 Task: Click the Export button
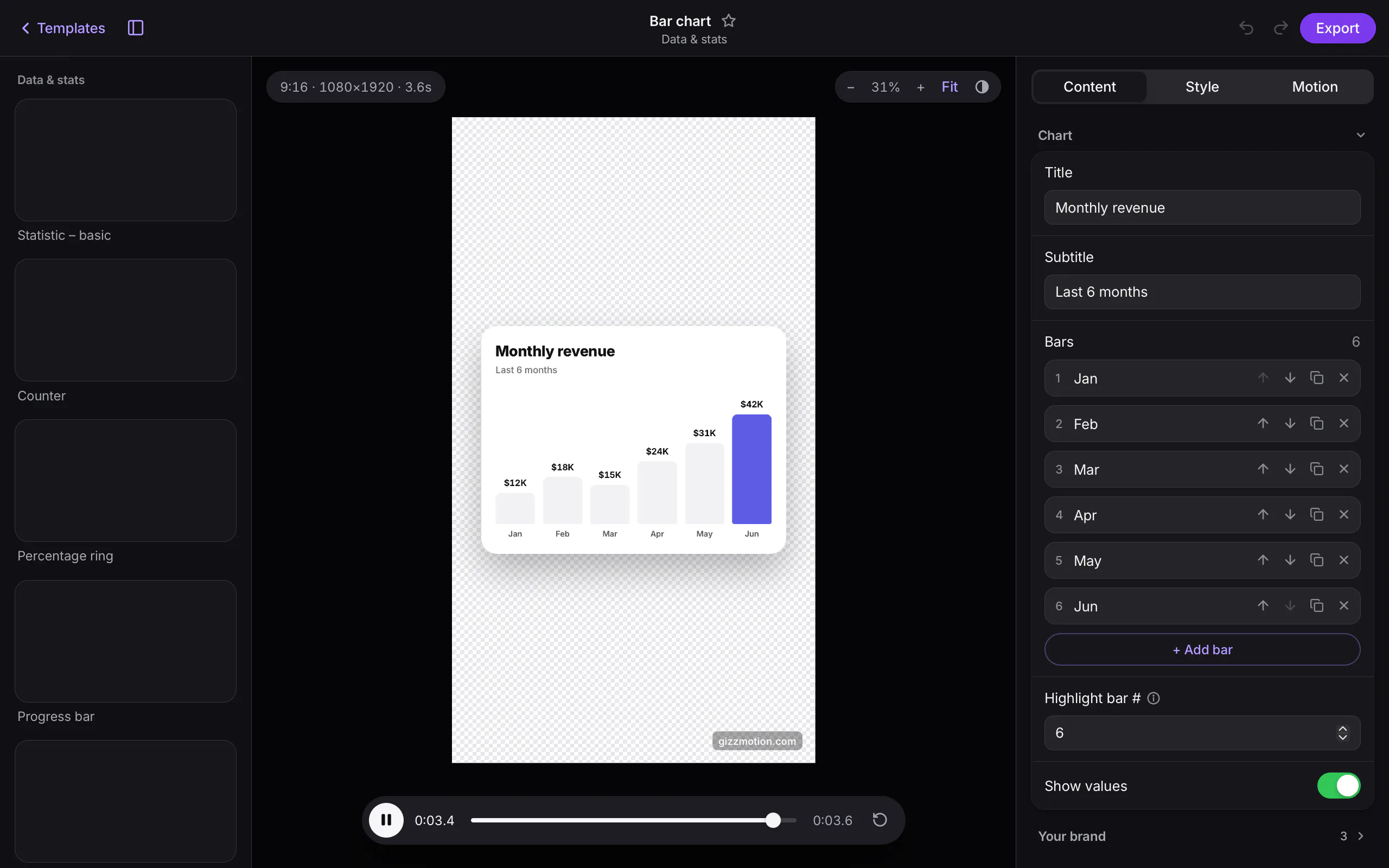[1337, 28]
